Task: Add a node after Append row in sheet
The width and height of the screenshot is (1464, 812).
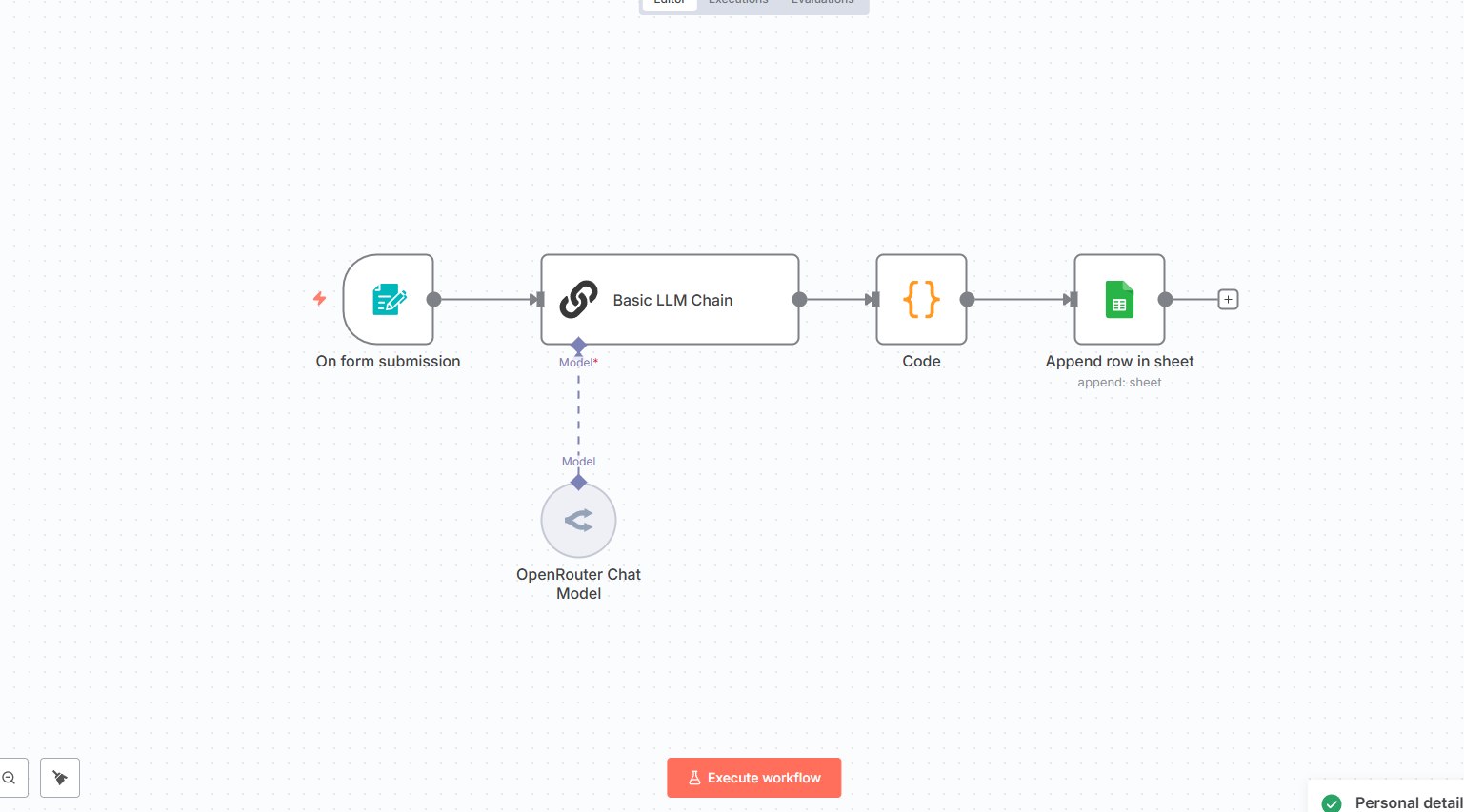Action: point(1228,299)
